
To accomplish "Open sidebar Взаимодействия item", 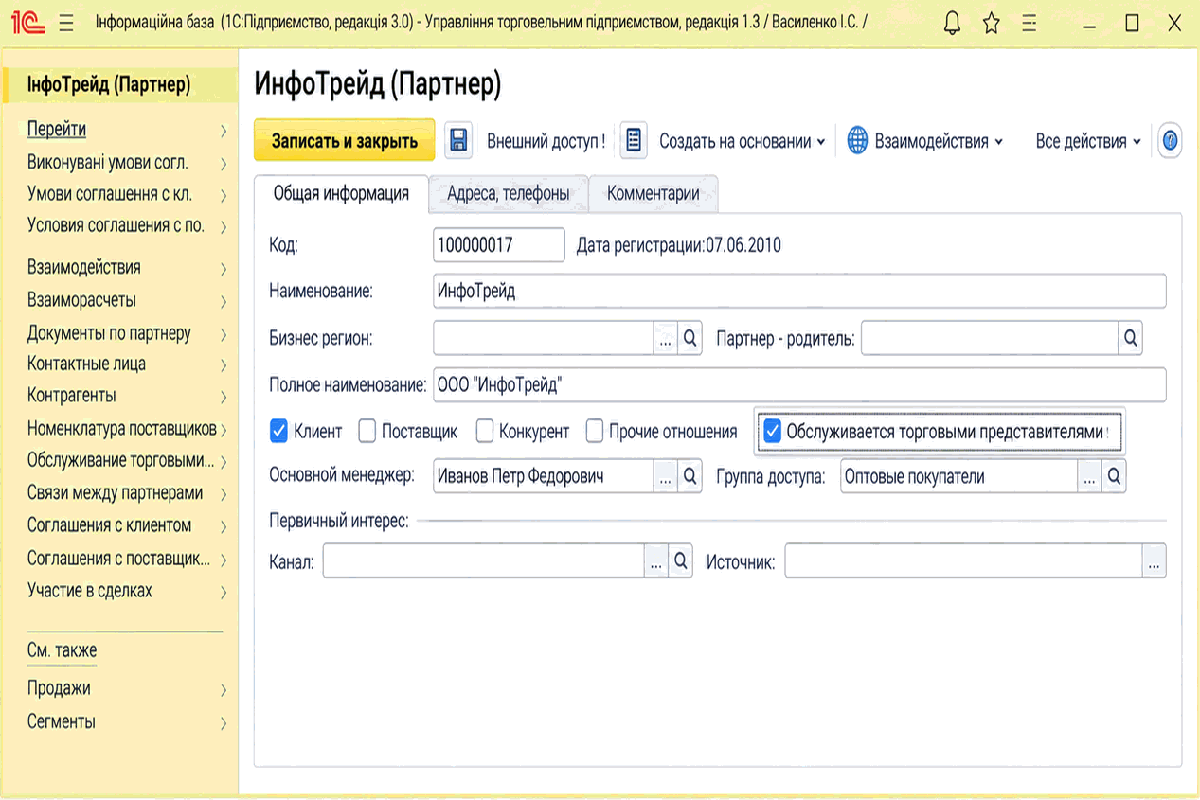I will pos(126,268).
